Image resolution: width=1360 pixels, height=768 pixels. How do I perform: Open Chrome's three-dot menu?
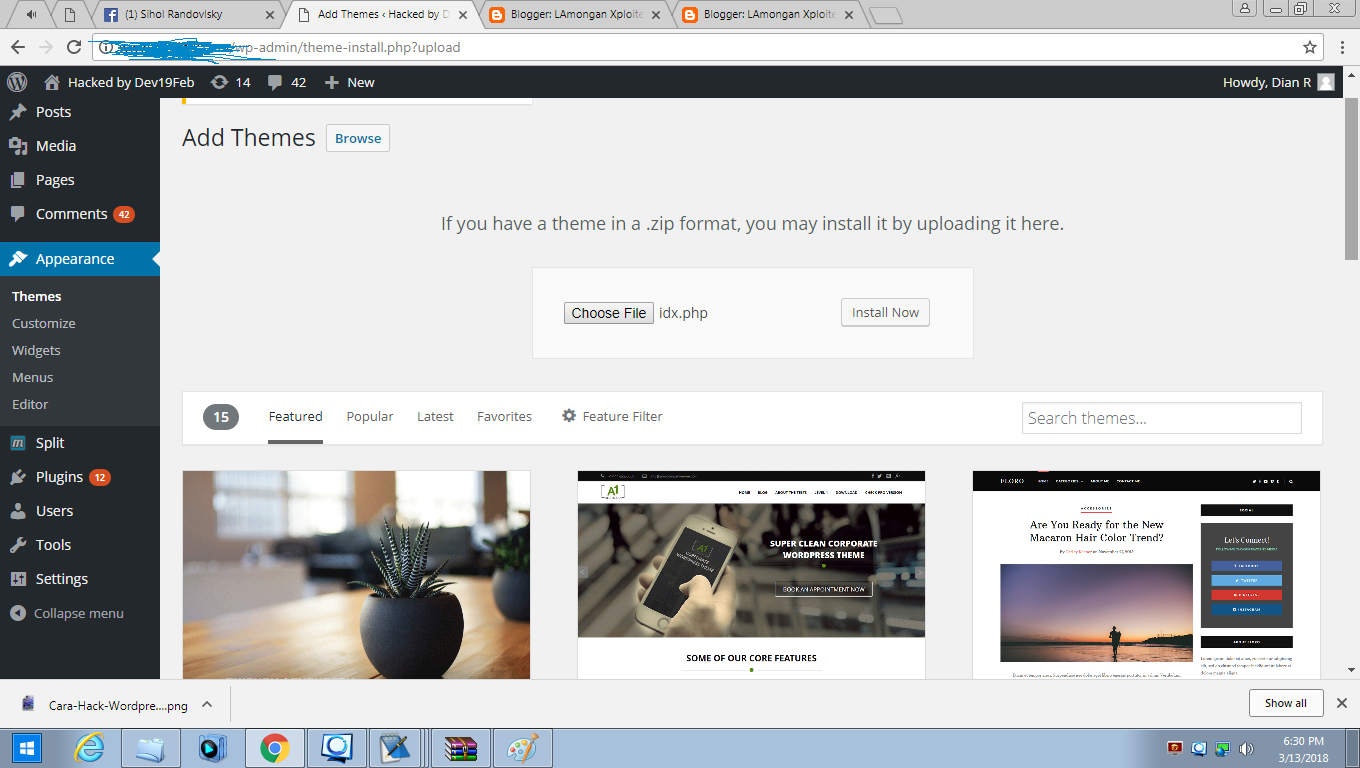click(x=1341, y=46)
